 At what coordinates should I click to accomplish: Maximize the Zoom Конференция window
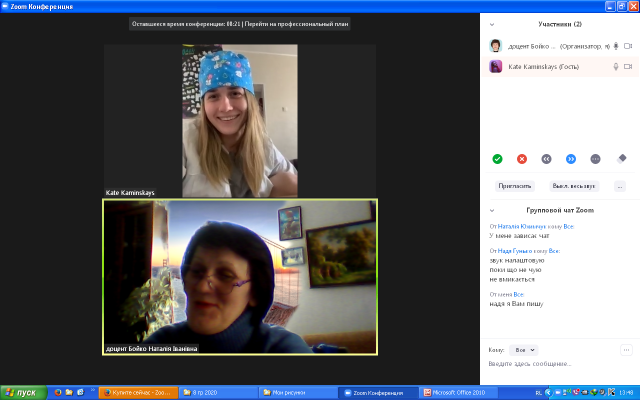pyautogui.click(x=622, y=6)
